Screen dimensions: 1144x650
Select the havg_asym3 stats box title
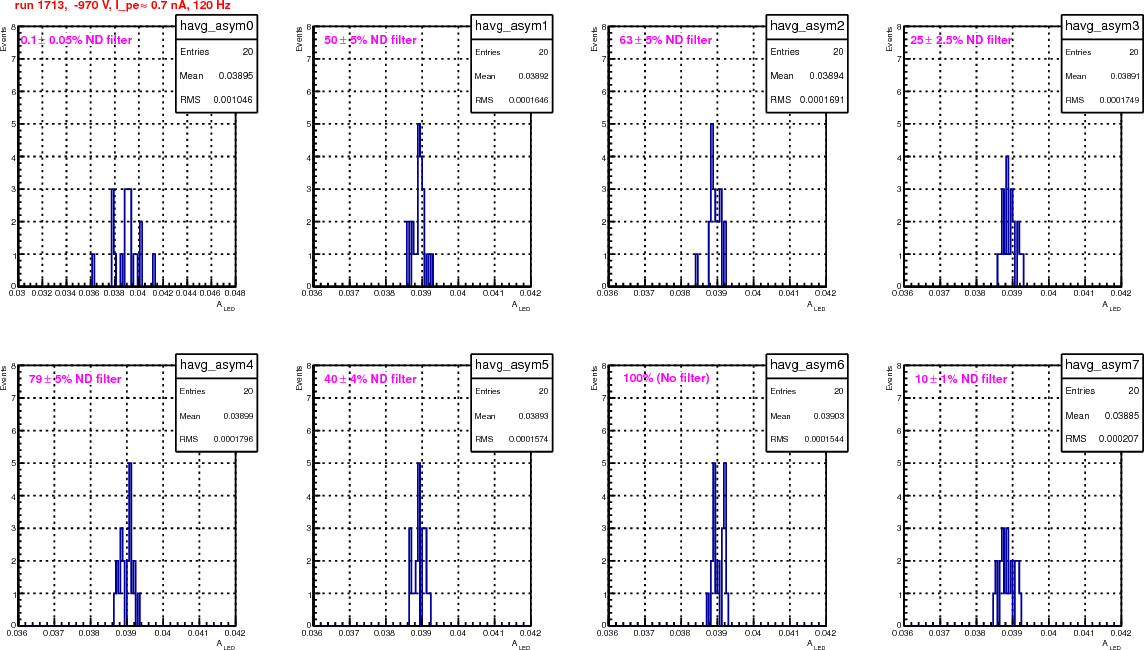click(1102, 26)
